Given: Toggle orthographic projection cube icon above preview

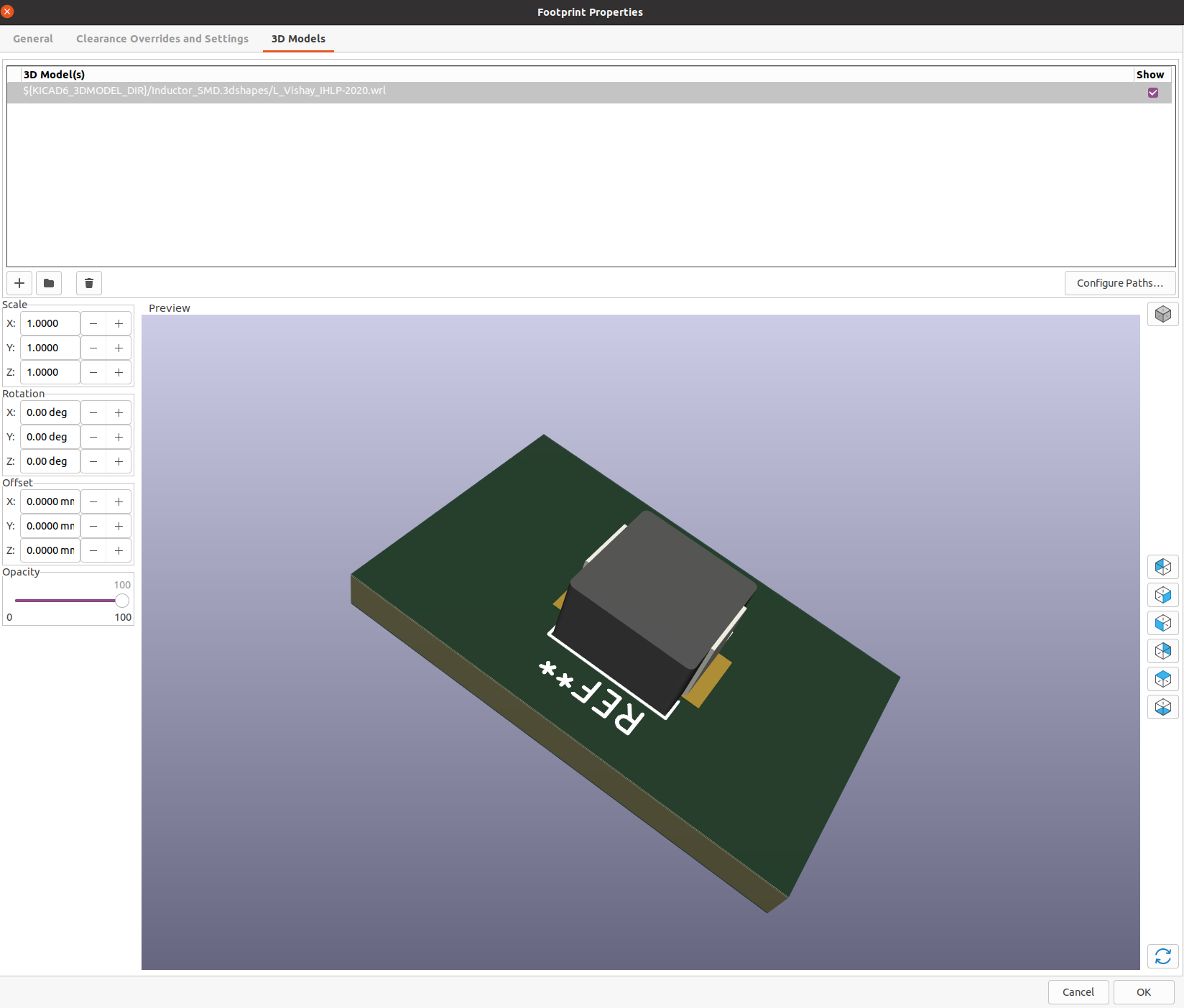Looking at the screenshot, I should (1162, 314).
